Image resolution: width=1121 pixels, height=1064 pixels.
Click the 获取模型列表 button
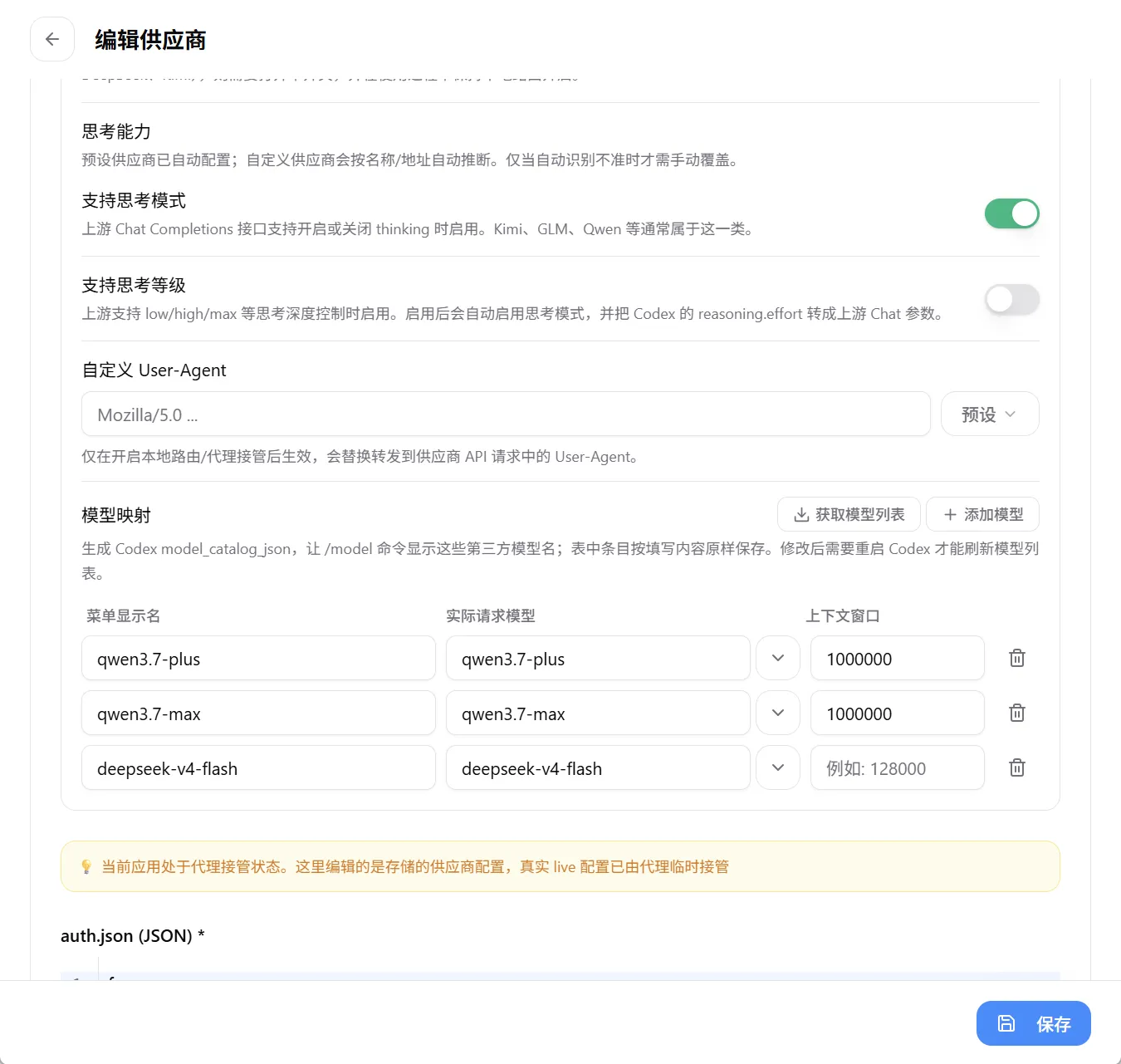(849, 515)
